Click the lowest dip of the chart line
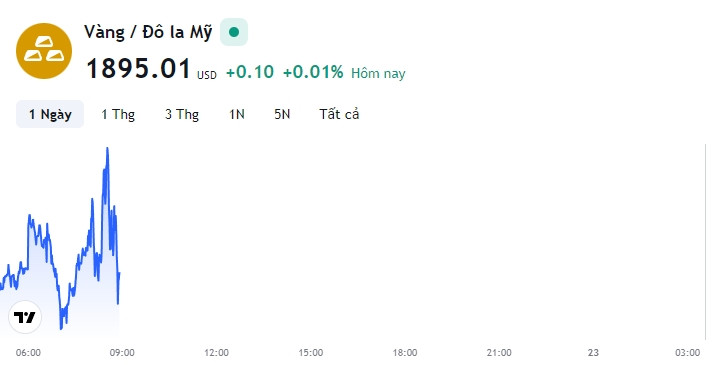 point(61,328)
